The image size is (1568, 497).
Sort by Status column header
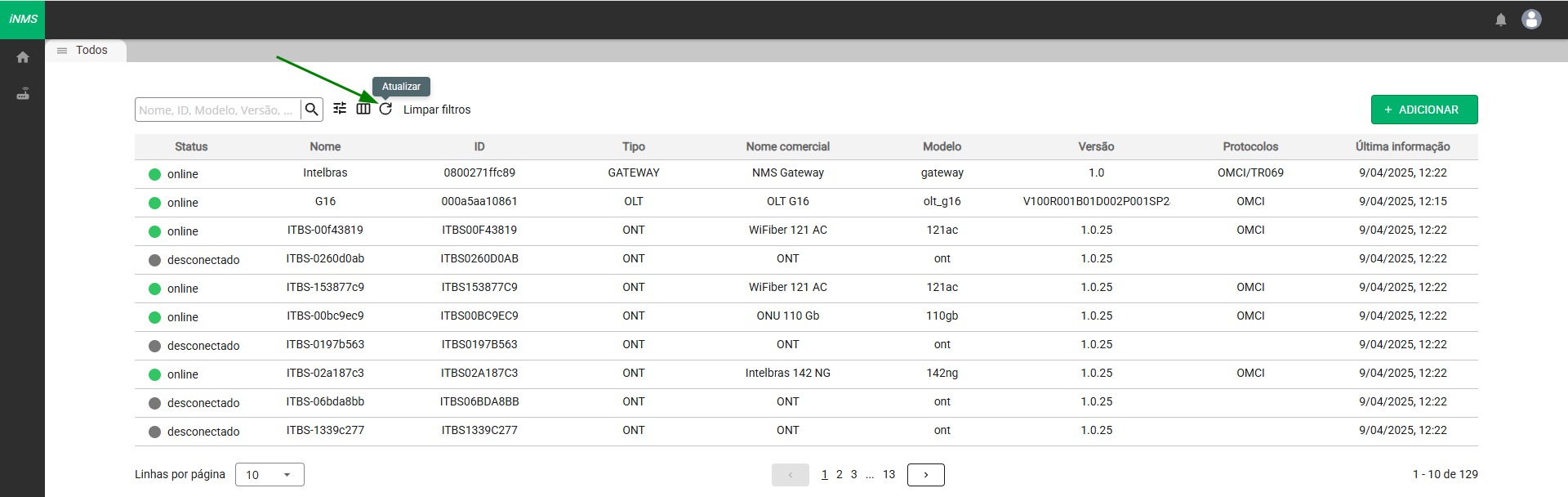[x=191, y=147]
